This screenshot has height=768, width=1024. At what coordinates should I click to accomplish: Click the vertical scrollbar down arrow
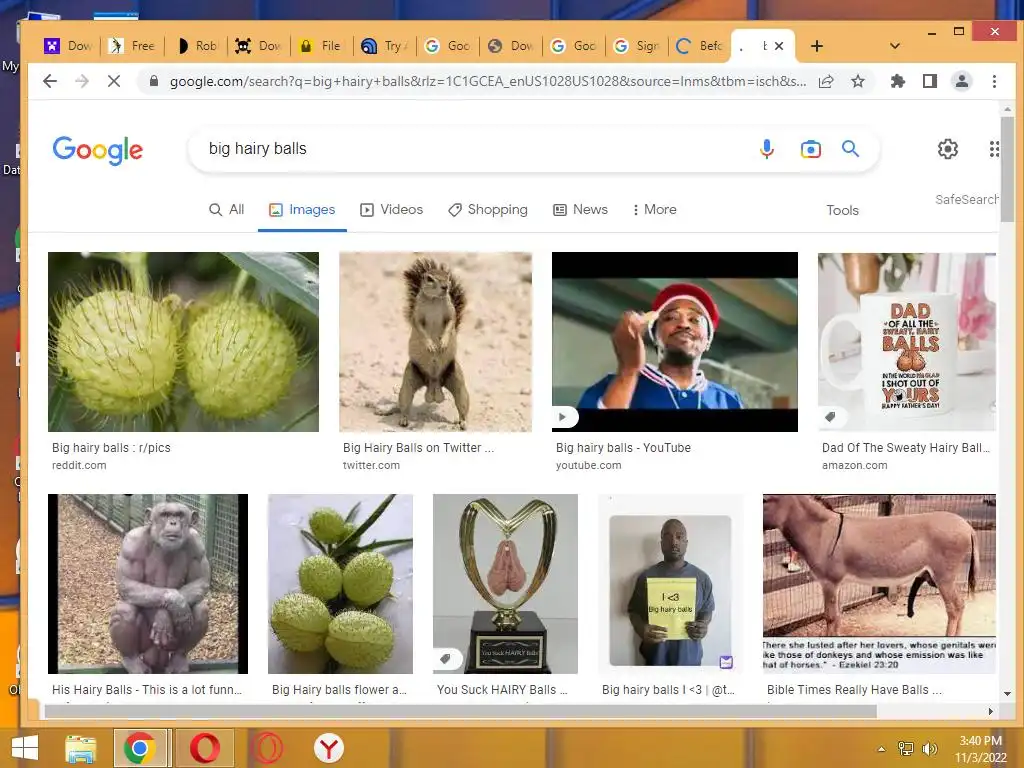pyautogui.click(x=1007, y=694)
